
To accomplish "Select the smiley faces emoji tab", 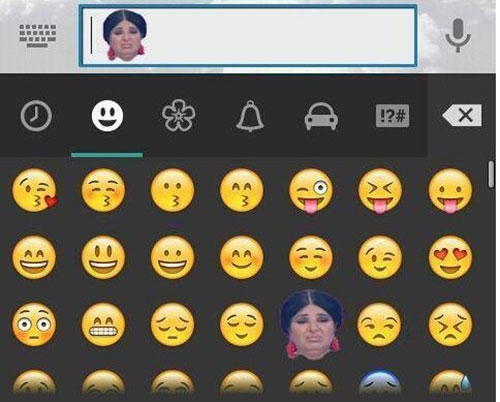I will click(x=107, y=116).
